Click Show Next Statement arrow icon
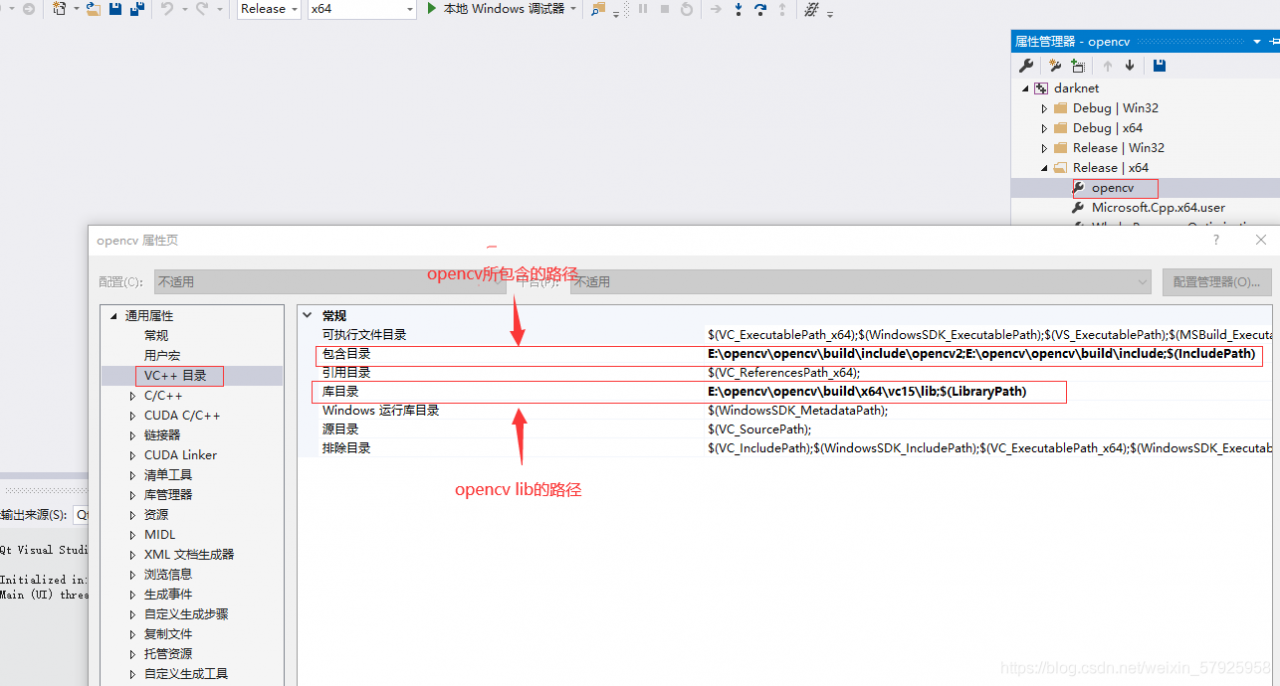1280x686 pixels. pyautogui.click(x=715, y=9)
